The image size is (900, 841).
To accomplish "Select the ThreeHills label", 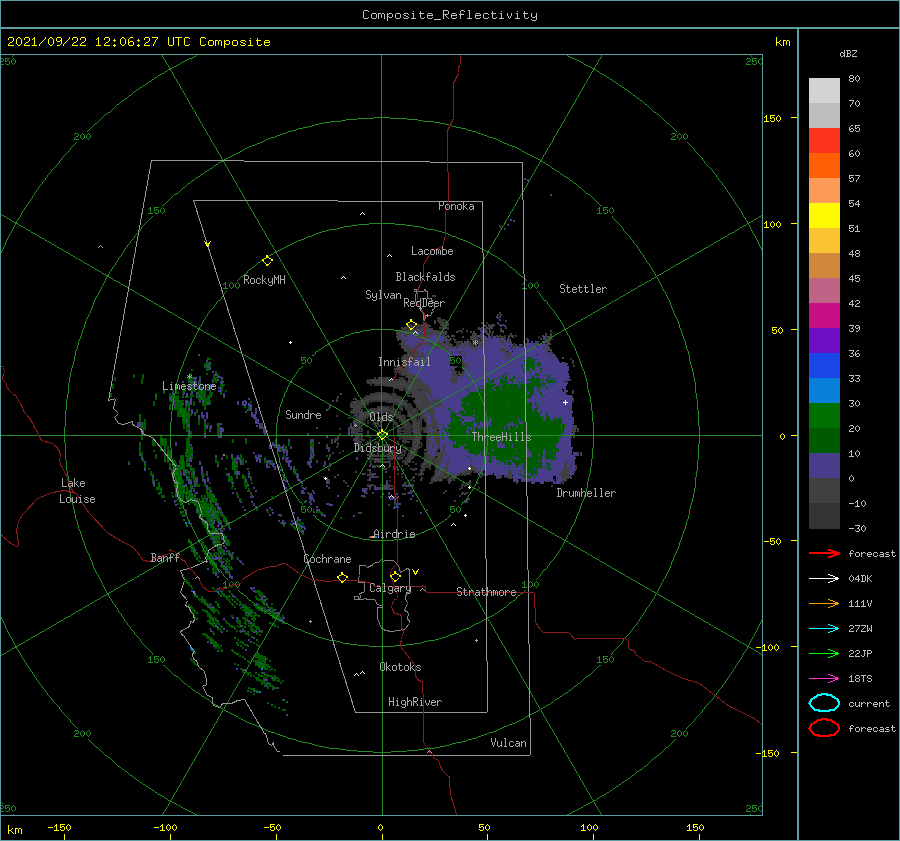I will pyautogui.click(x=502, y=437).
